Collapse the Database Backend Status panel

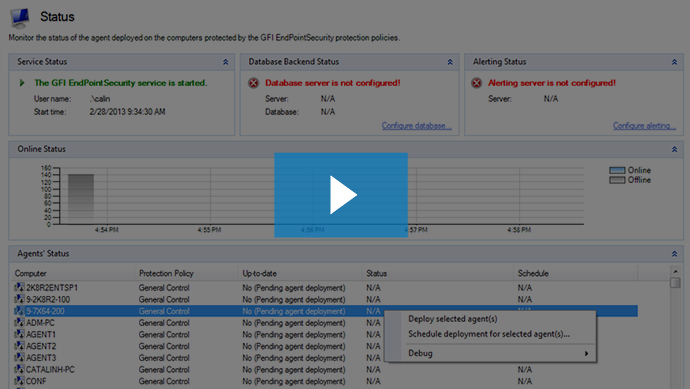(x=450, y=62)
